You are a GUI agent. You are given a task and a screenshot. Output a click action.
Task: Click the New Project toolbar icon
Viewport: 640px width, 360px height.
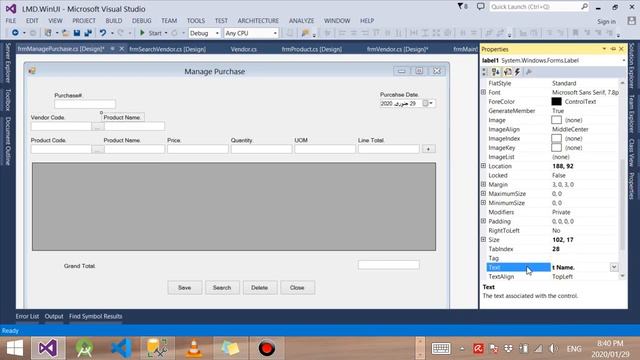(48, 33)
